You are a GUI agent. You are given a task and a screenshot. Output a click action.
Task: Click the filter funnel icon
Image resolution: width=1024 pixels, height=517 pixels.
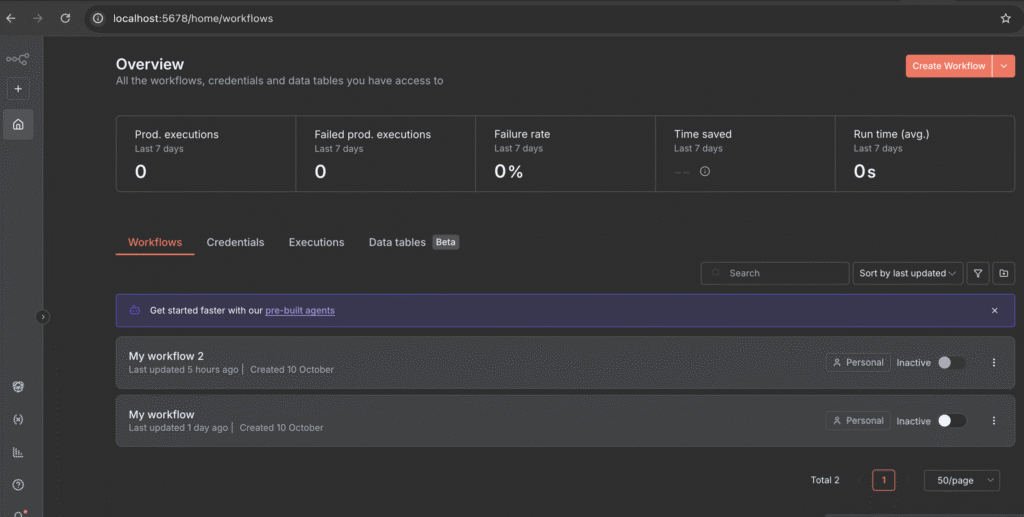pyautogui.click(x=978, y=273)
